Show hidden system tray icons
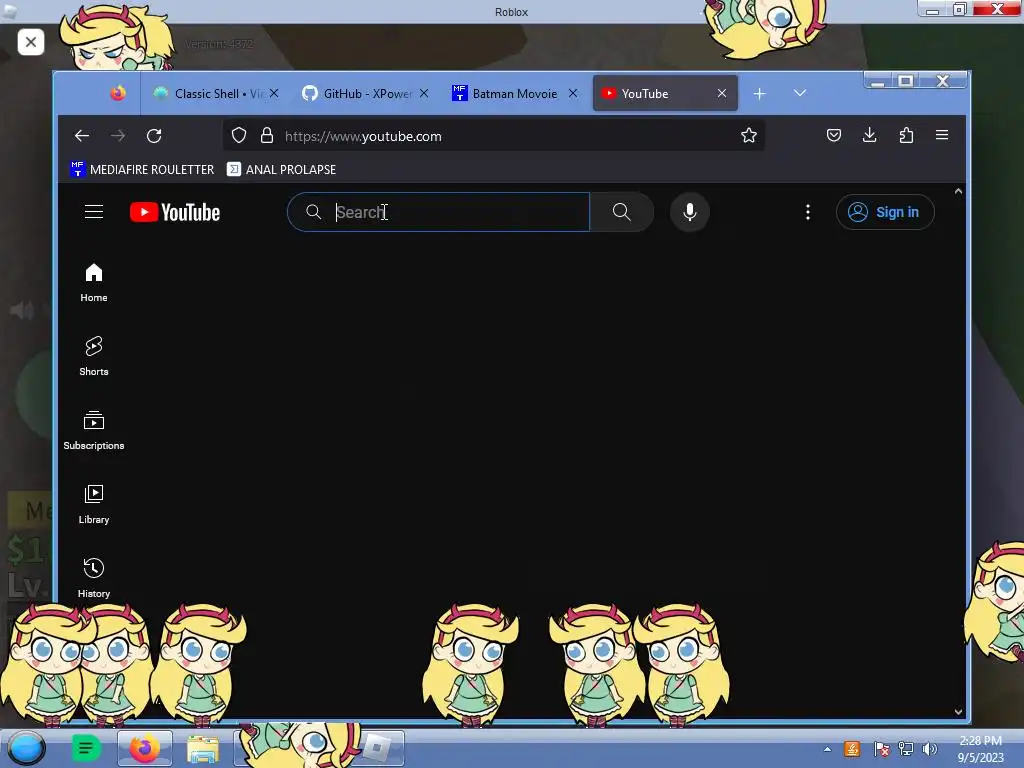This screenshot has height=768, width=1024. point(827,749)
